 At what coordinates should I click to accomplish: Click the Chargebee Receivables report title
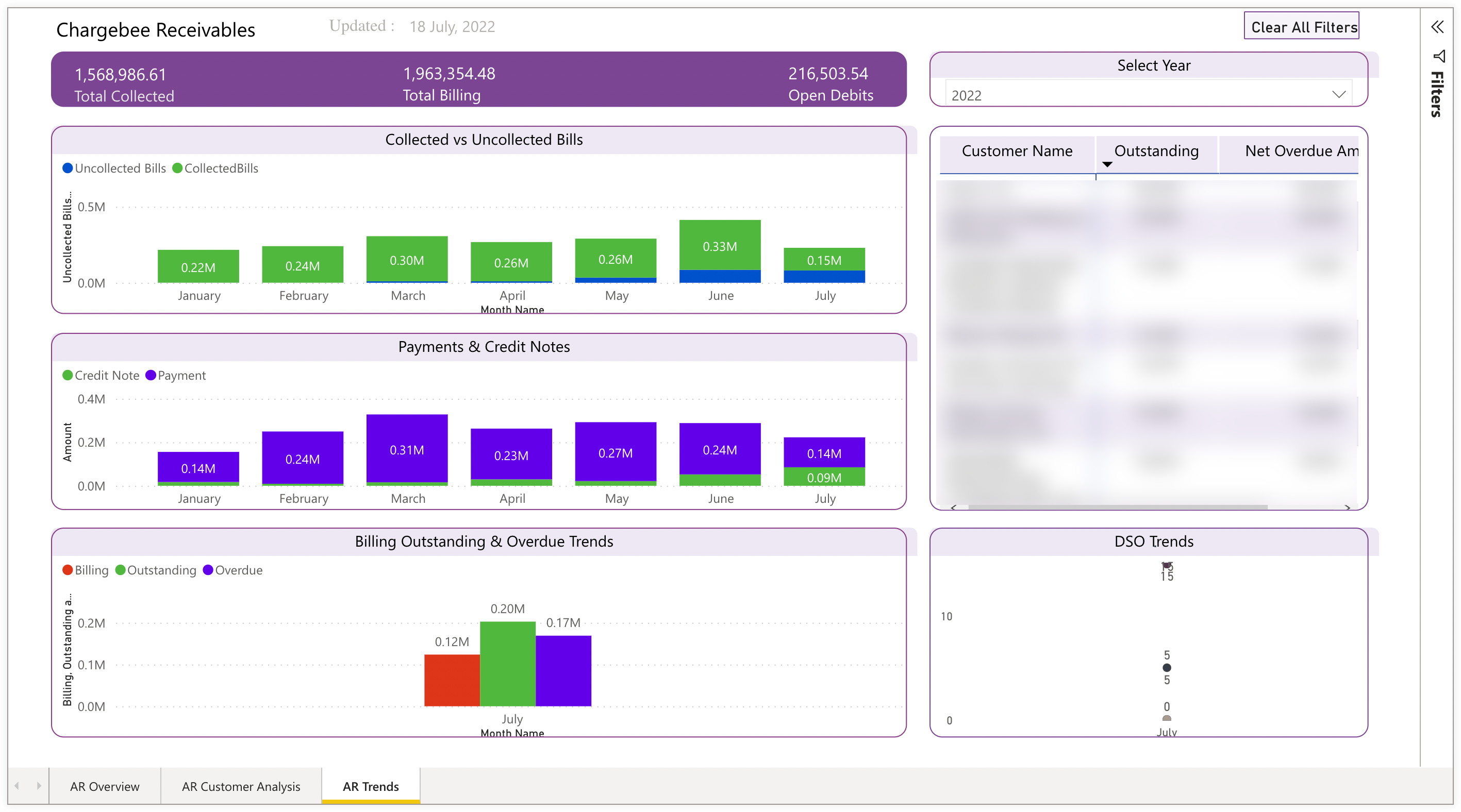click(x=155, y=29)
